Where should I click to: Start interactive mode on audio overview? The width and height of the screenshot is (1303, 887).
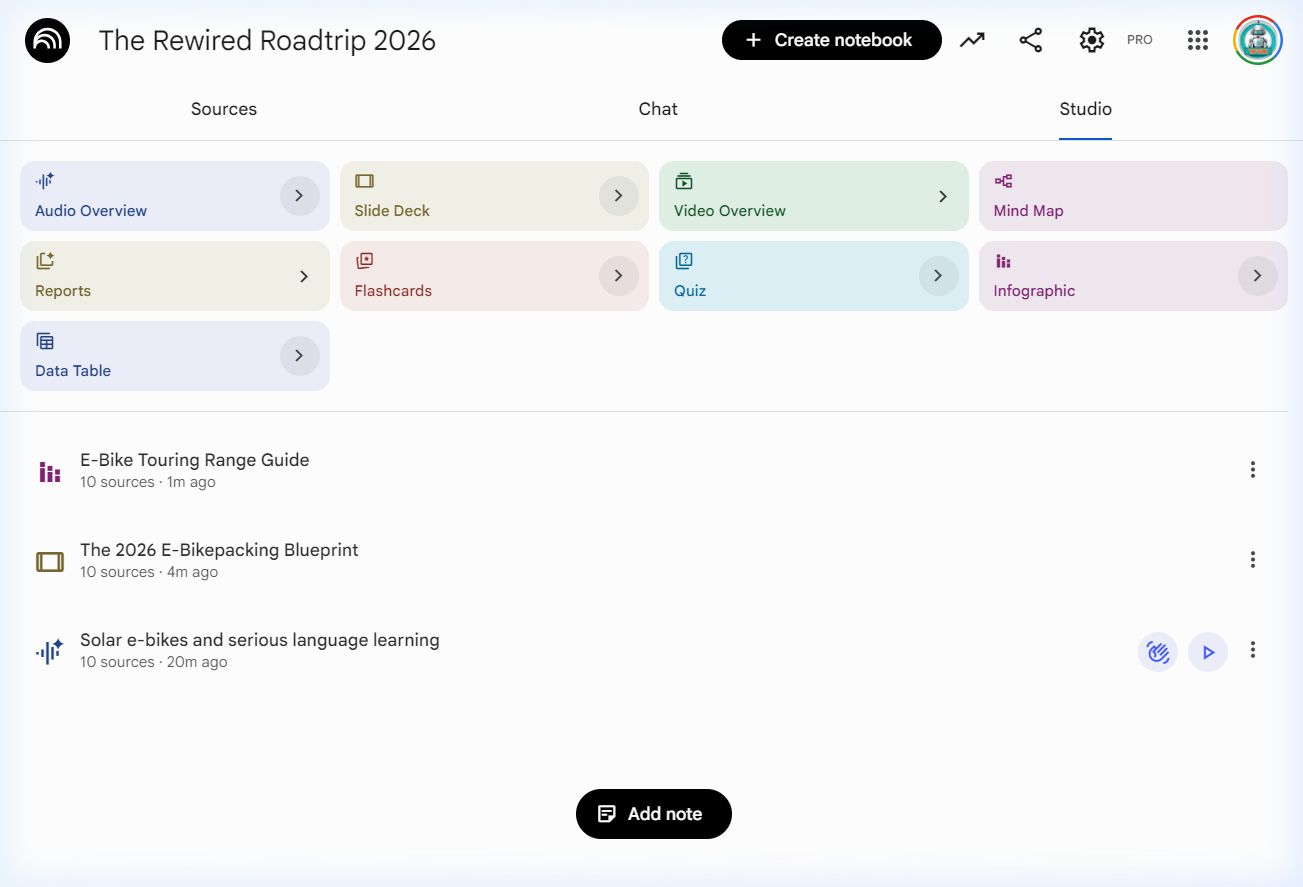1158,652
